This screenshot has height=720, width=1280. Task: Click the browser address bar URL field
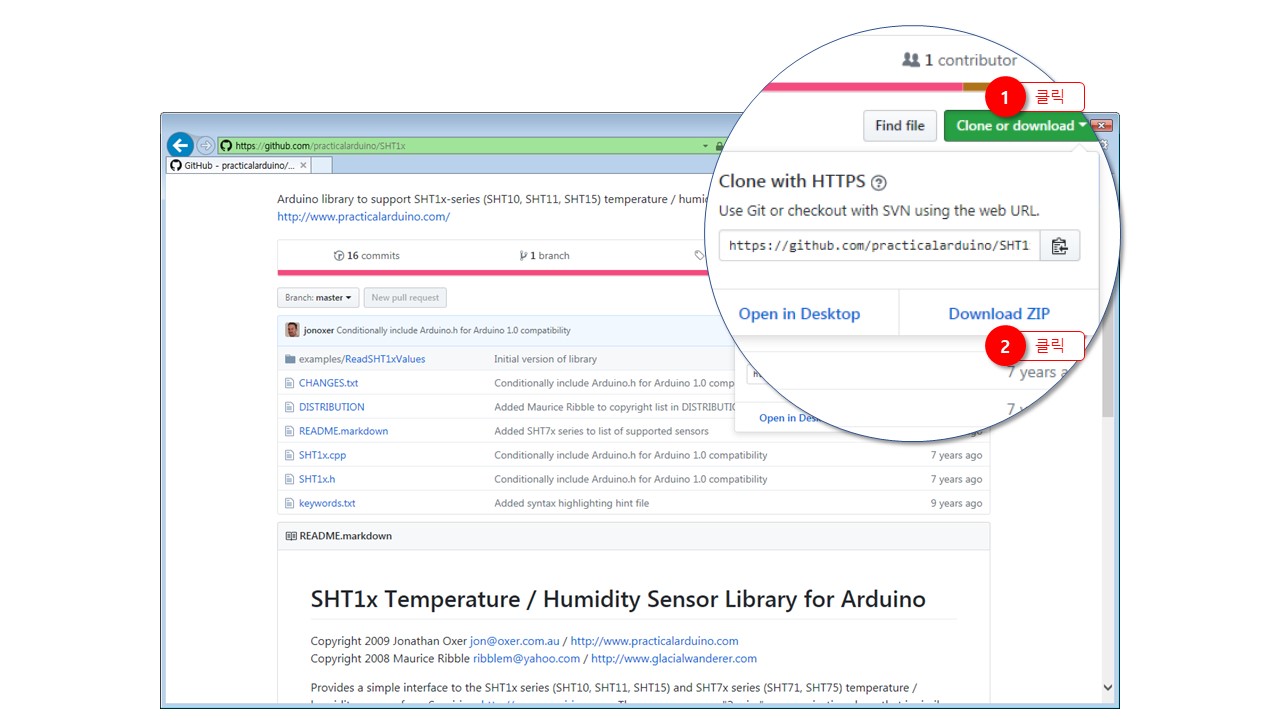coord(460,146)
